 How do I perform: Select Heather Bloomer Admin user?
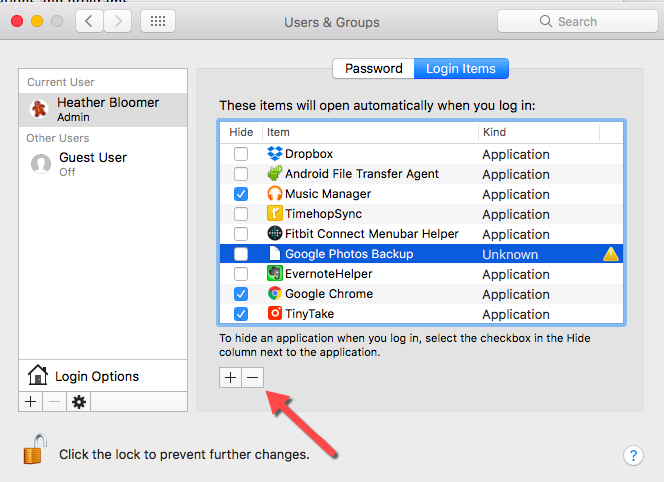103,110
